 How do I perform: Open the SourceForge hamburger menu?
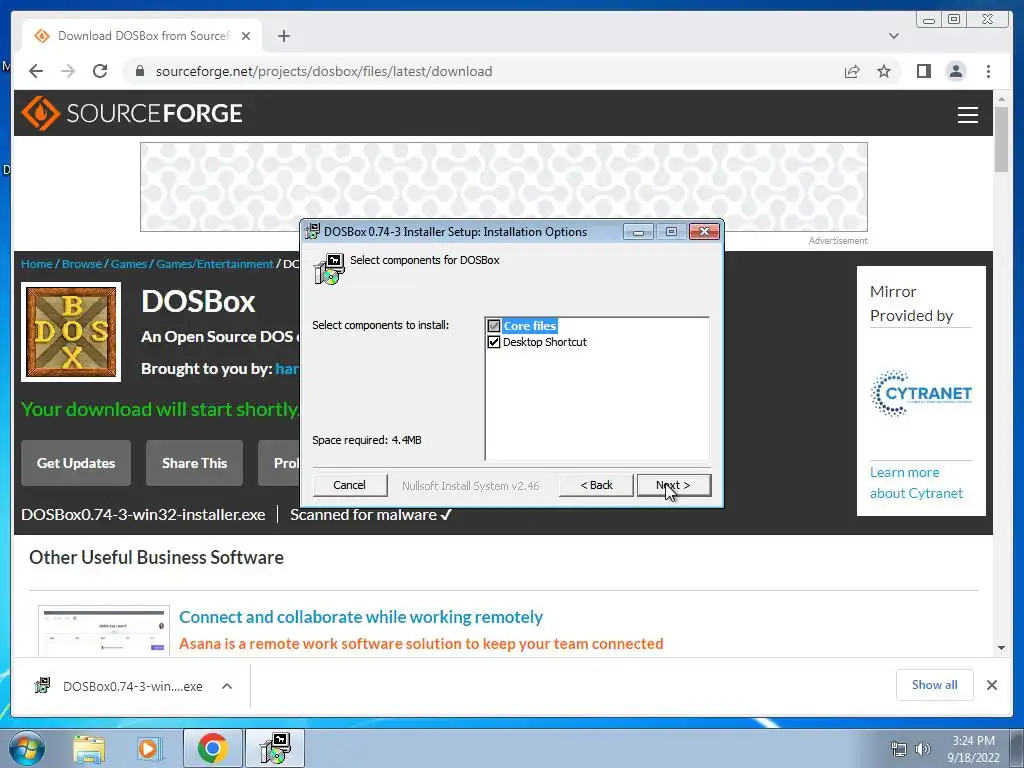(x=967, y=114)
